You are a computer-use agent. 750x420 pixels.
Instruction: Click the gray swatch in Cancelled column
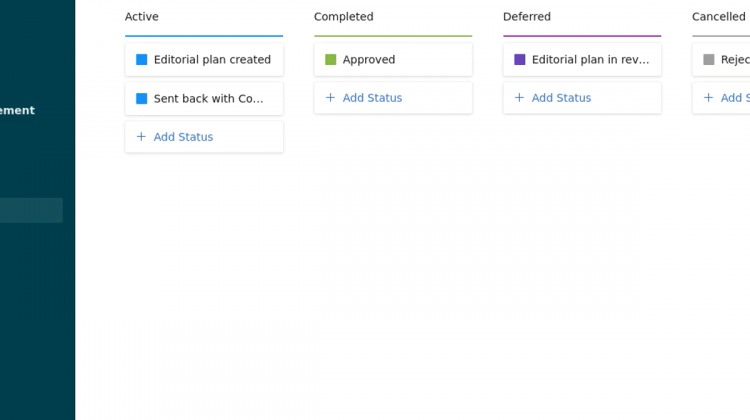coord(709,60)
